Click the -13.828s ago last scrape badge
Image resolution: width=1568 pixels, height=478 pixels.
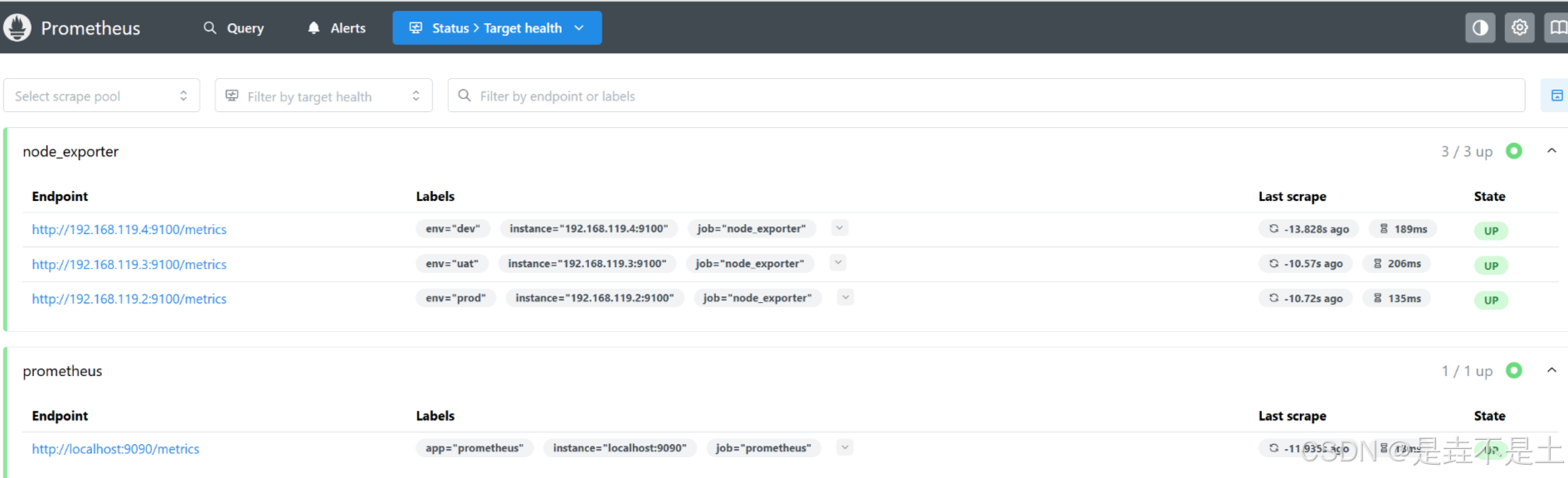point(1308,229)
